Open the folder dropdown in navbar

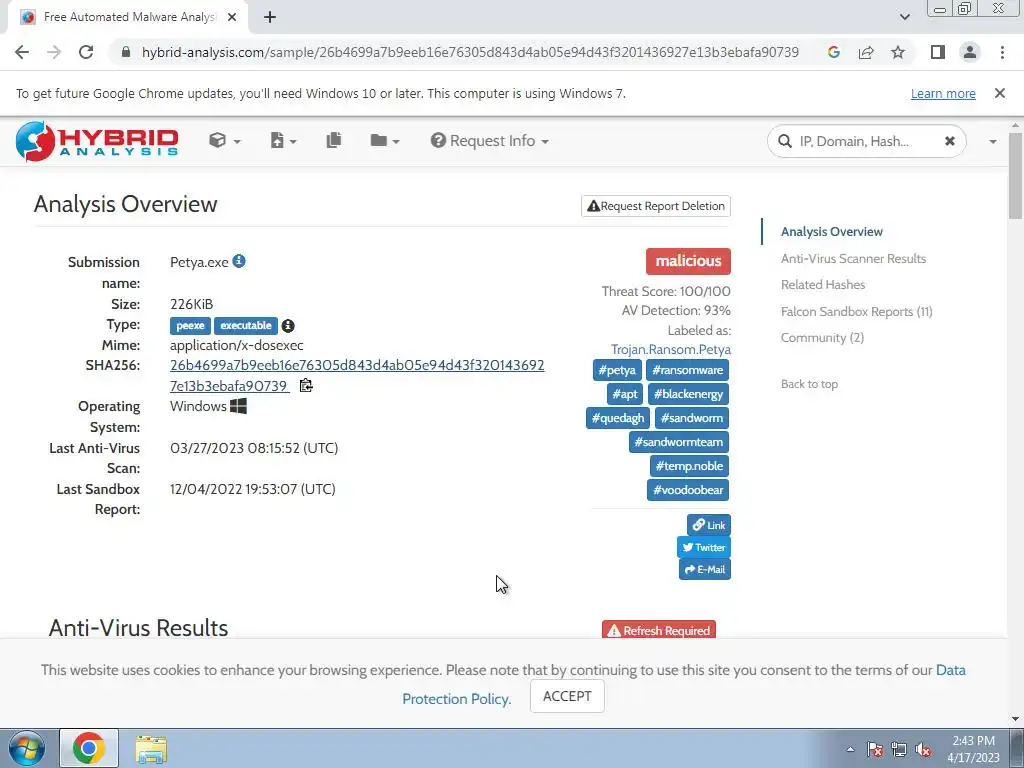(x=385, y=140)
